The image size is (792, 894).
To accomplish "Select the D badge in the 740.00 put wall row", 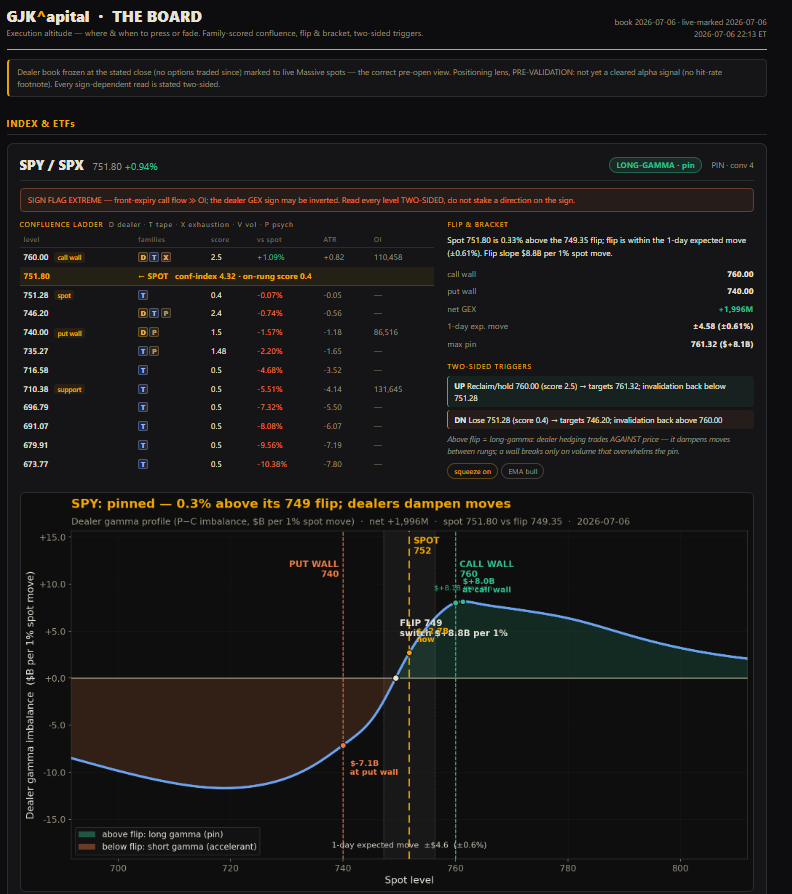I will tap(143, 332).
